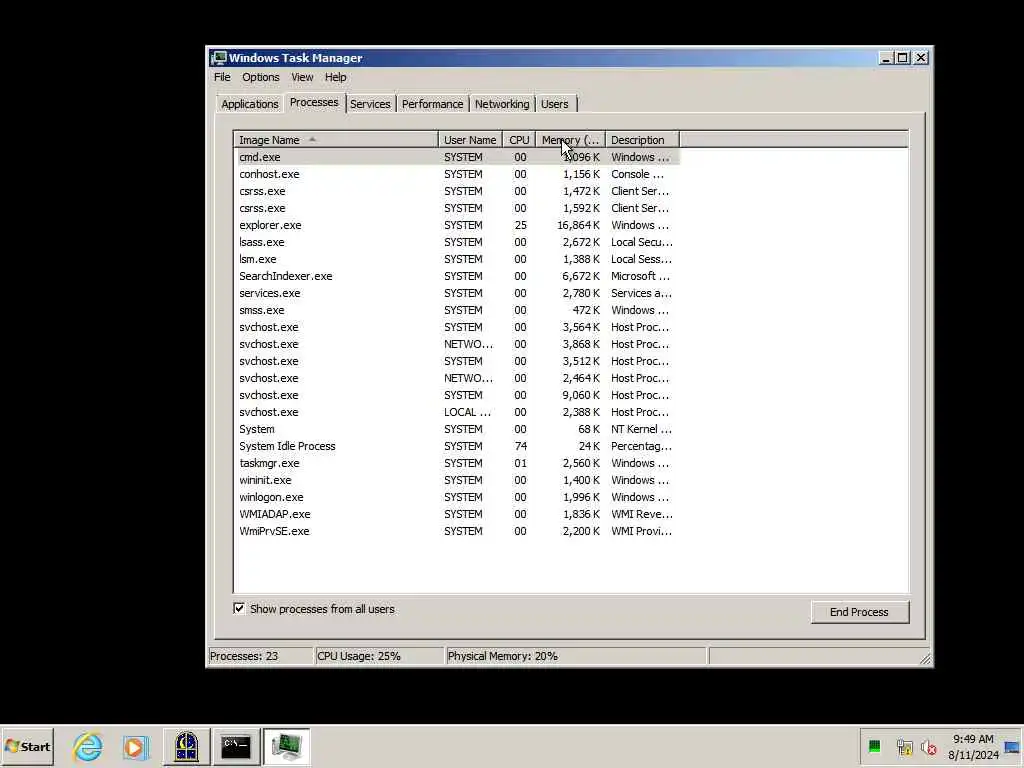Open the Help menu
Screen dimensions: 1024x768
point(336,77)
